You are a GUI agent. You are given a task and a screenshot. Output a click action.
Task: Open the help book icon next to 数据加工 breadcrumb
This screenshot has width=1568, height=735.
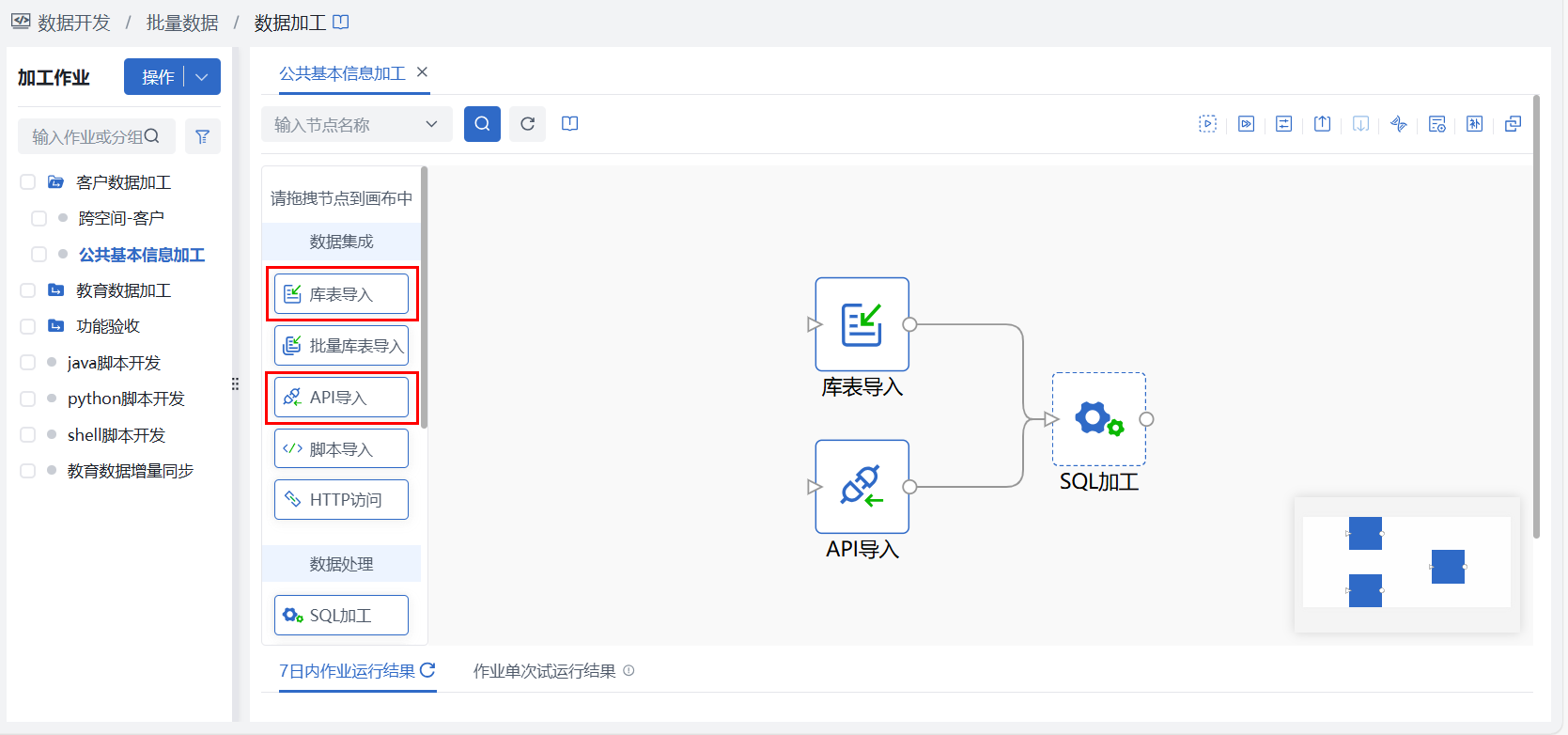(341, 22)
